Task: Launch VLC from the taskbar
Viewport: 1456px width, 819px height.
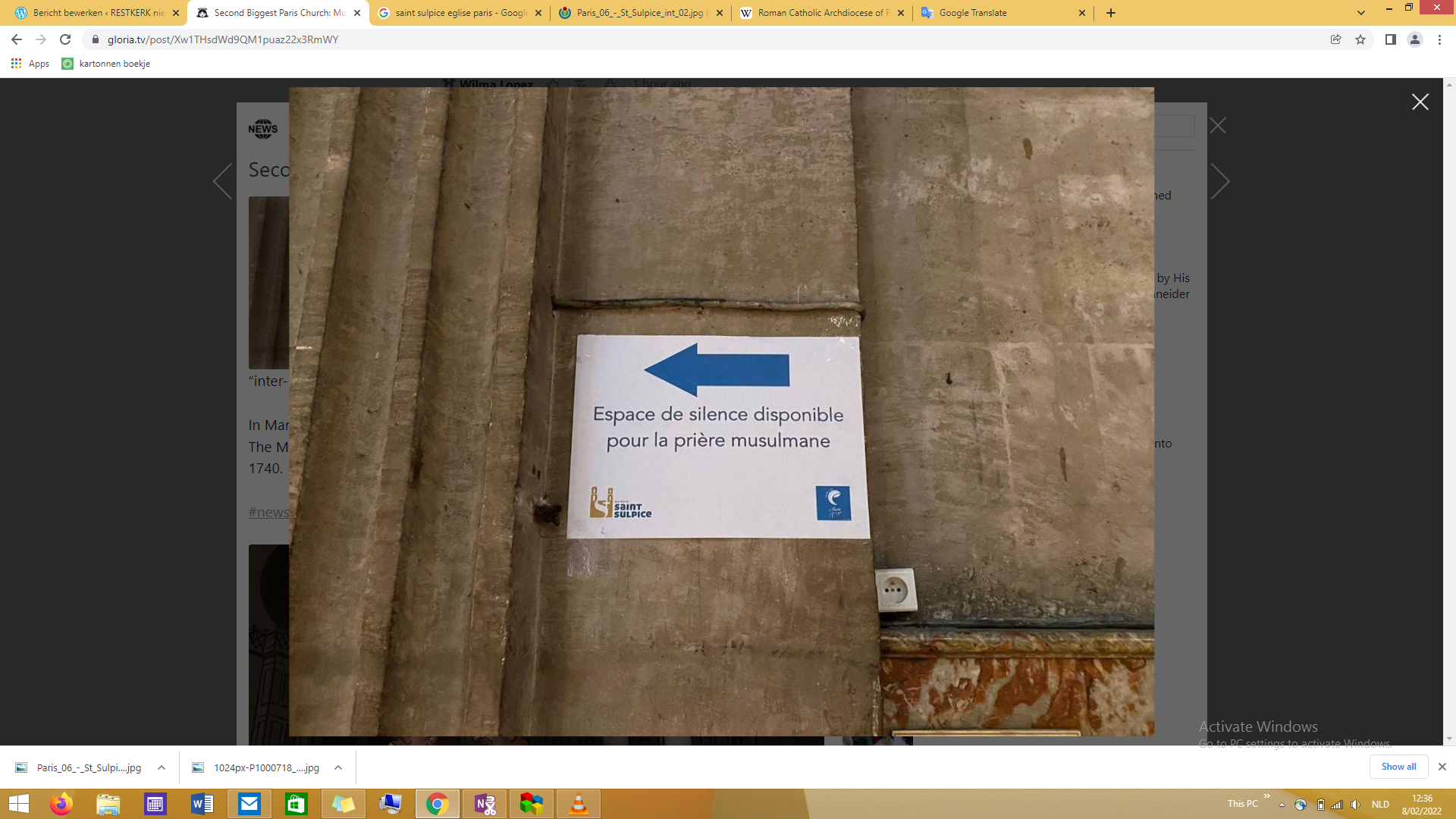Action: [578, 804]
